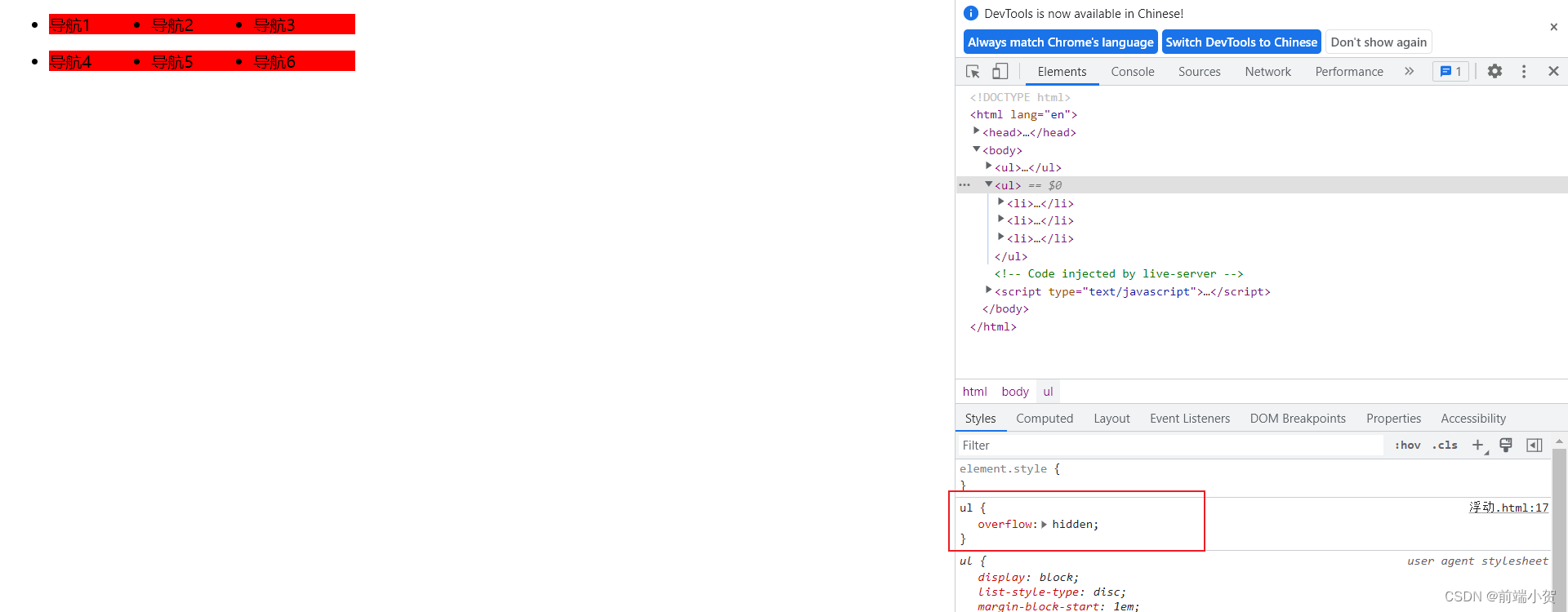Click the scrollbar up arrow in Styles pane

tap(1559, 441)
